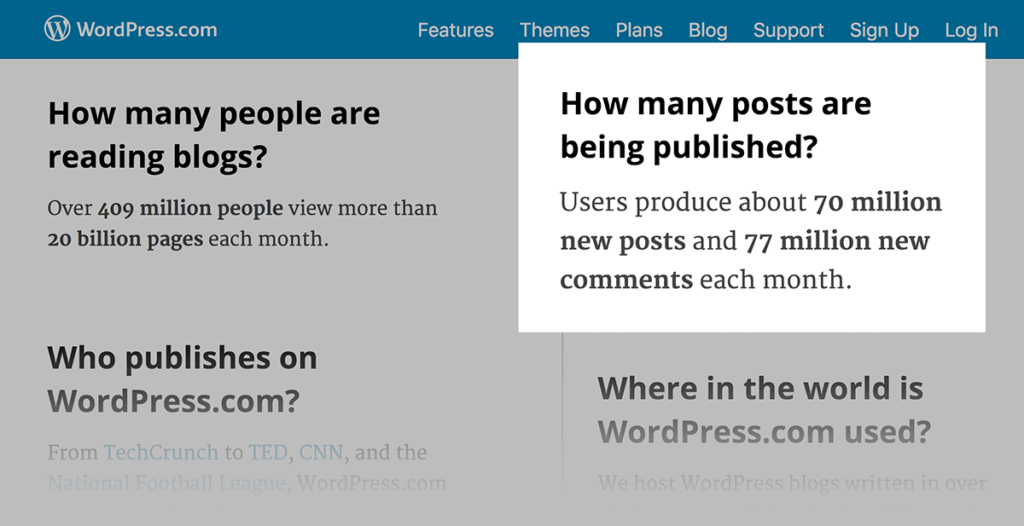
Task: Click the WordPress circular logo icon
Action: point(58,29)
